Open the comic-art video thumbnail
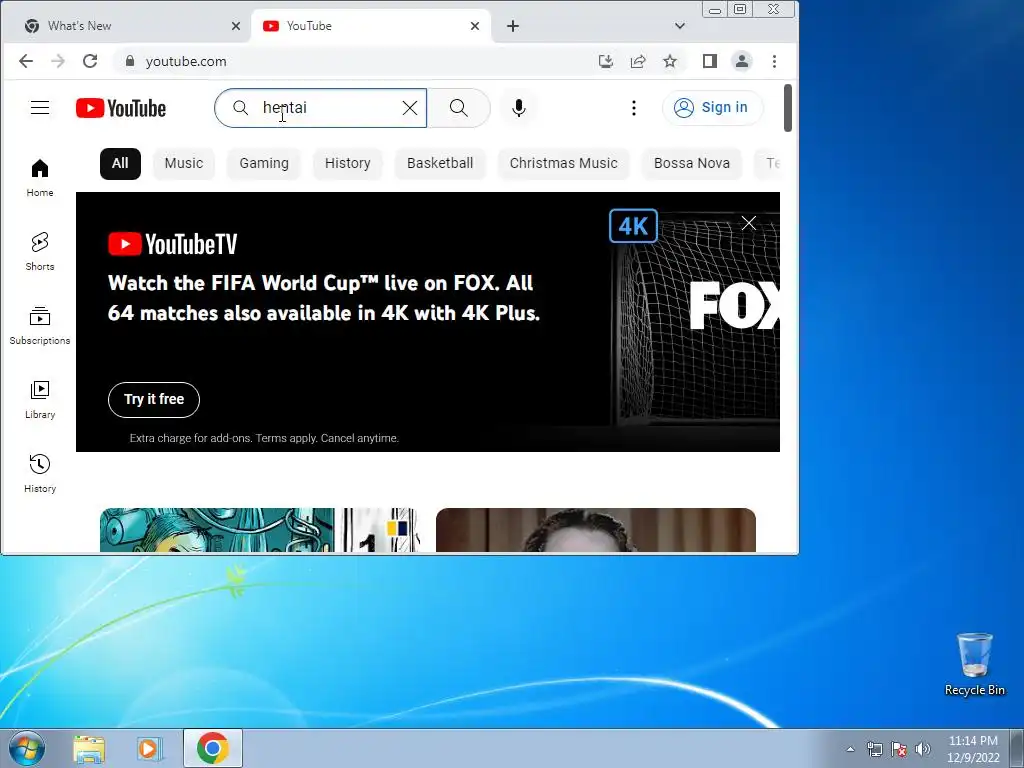The height and width of the screenshot is (768, 1024). pos(259,530)
